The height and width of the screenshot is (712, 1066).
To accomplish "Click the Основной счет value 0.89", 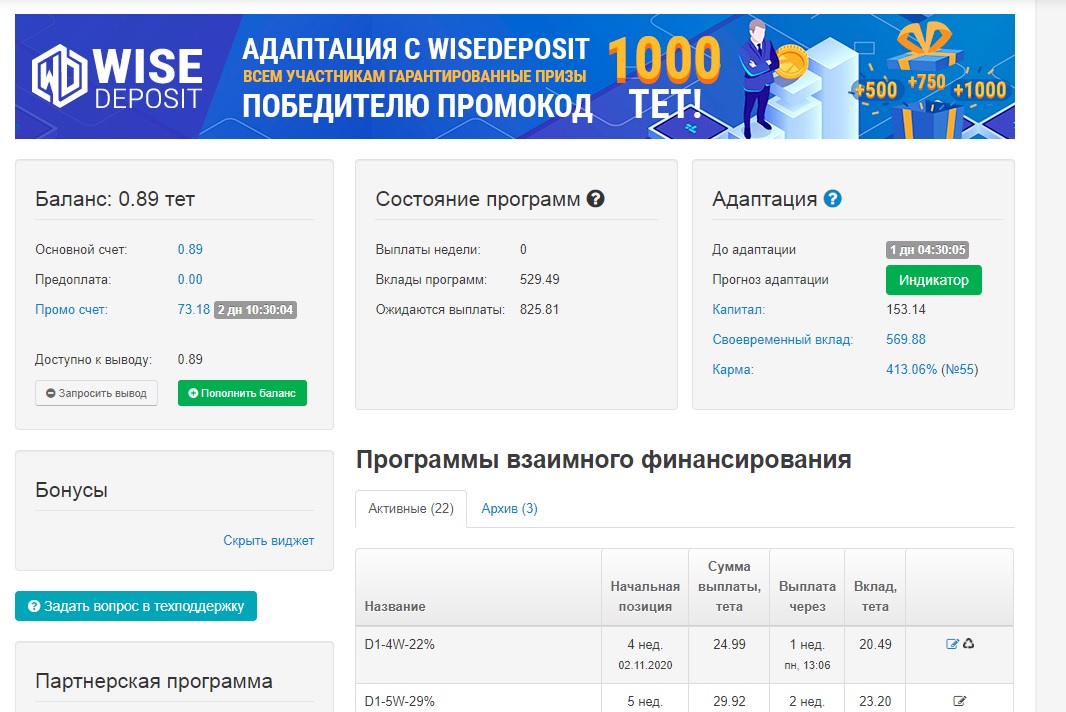I will pyautogui.click(x=190, y=250).
